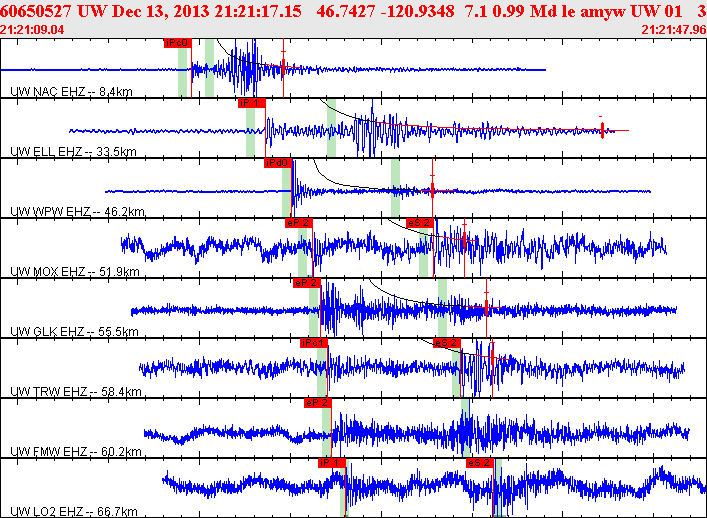
Task: Click the red coda end marker on ELL trace
Action: click(602, 130)
